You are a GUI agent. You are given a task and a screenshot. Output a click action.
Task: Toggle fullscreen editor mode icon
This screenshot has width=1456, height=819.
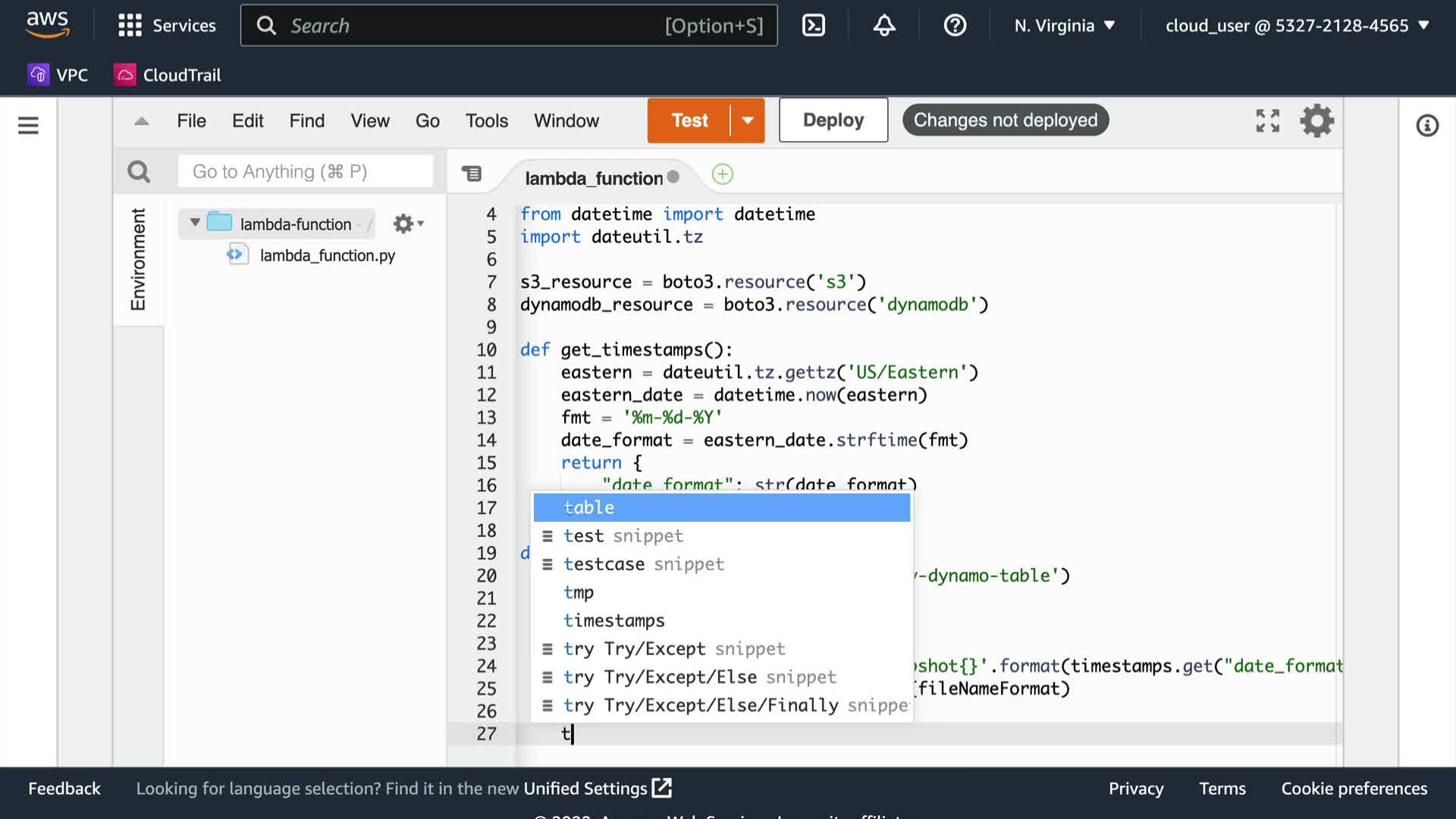(x=1267, y=121)
